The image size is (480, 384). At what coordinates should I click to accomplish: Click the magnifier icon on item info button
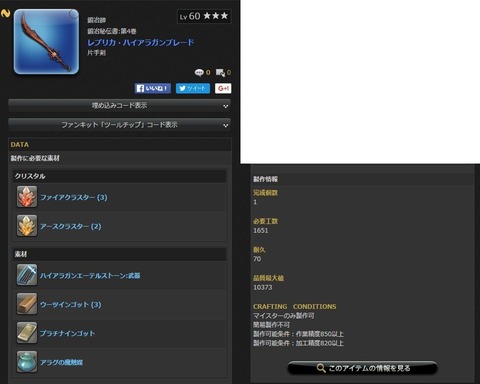321,368
